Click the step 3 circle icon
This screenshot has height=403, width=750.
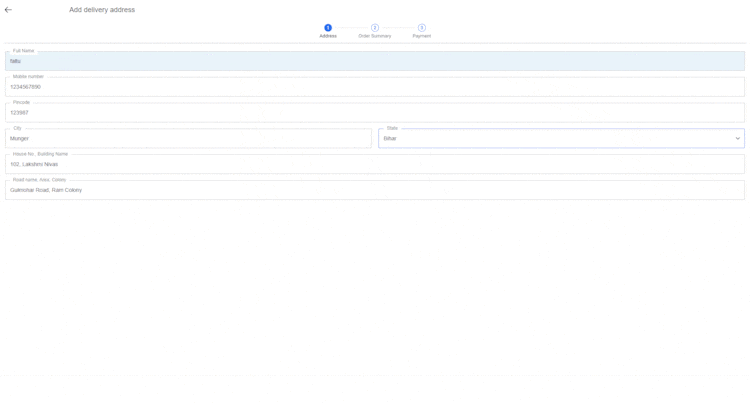(422, 28)
